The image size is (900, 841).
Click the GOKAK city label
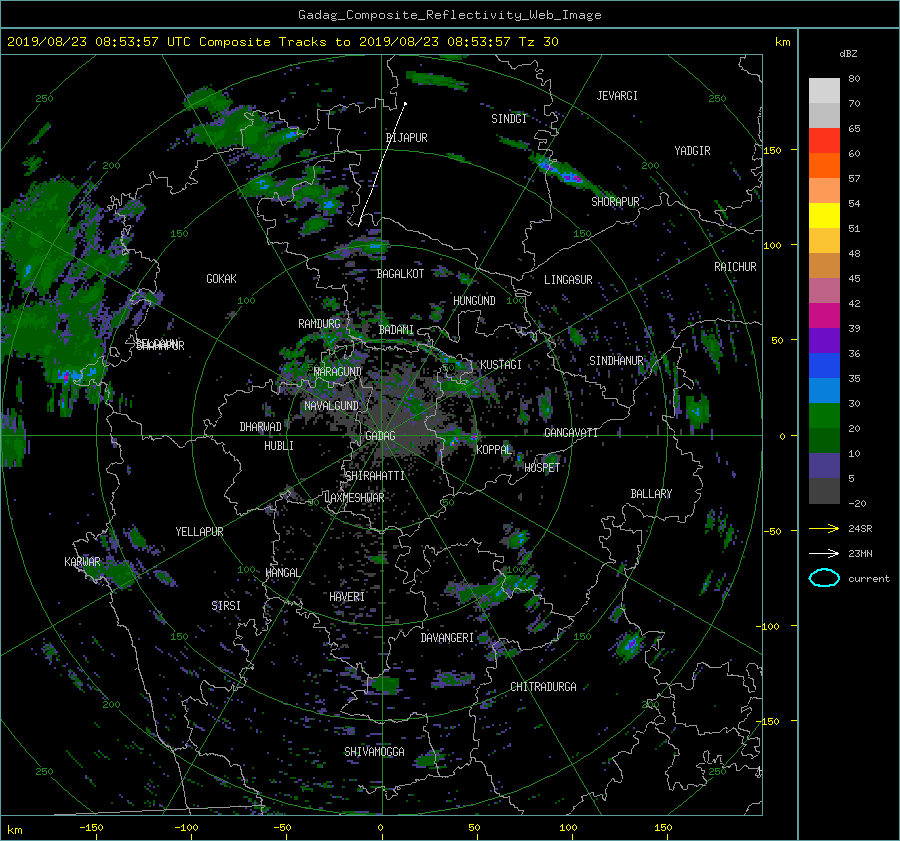(221, 279)
